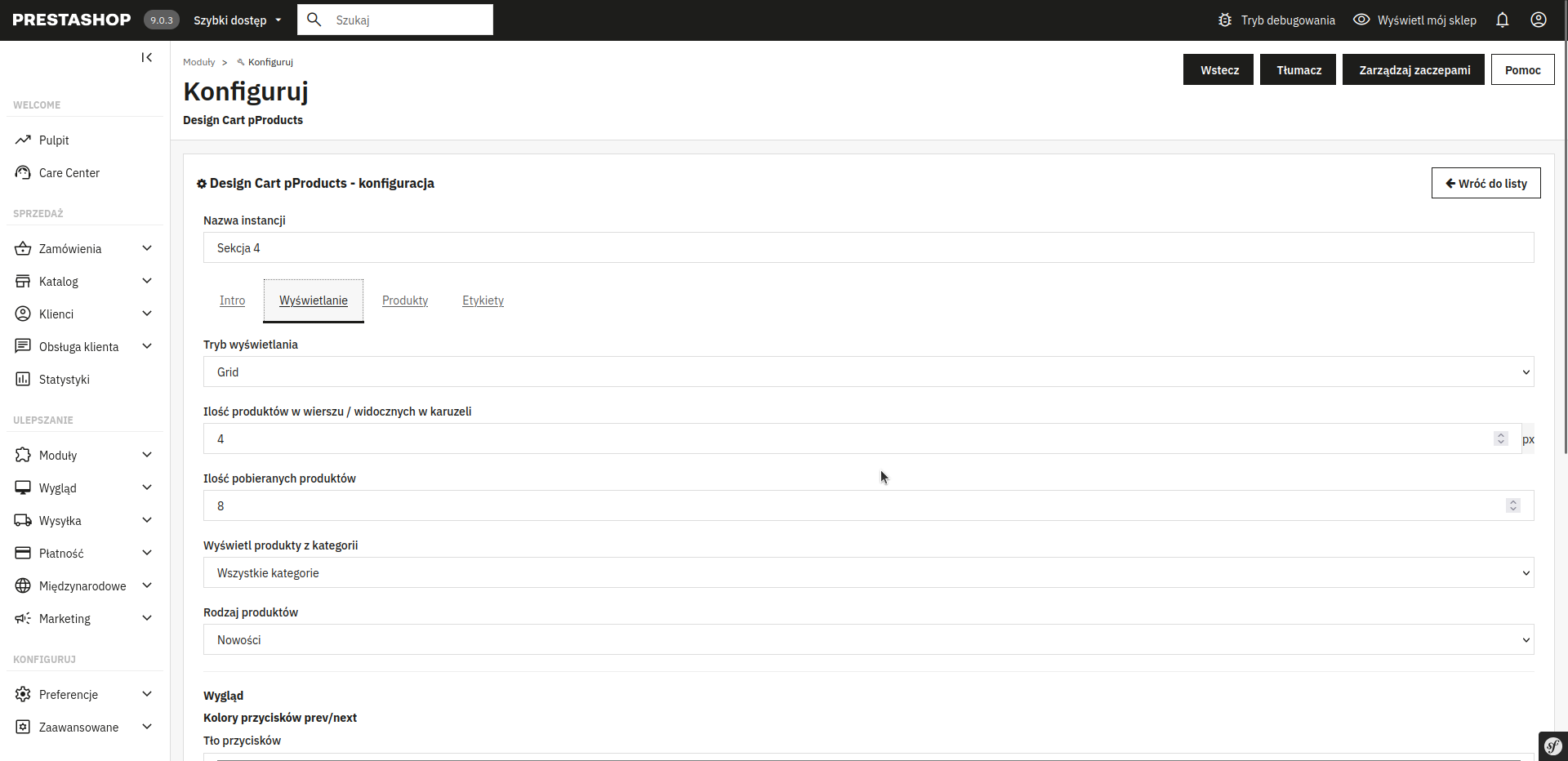Click the Obsługa klienta chat icon
The image size is (1568, 761).
pos(23,346)
